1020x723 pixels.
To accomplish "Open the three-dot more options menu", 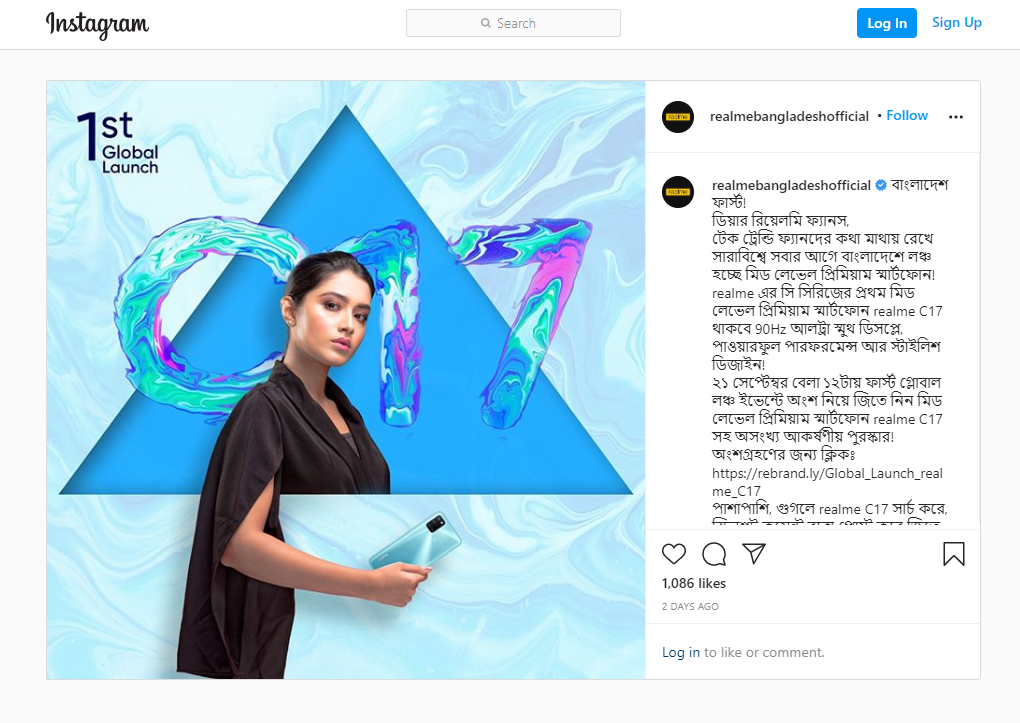I will [x=956, y=116].
